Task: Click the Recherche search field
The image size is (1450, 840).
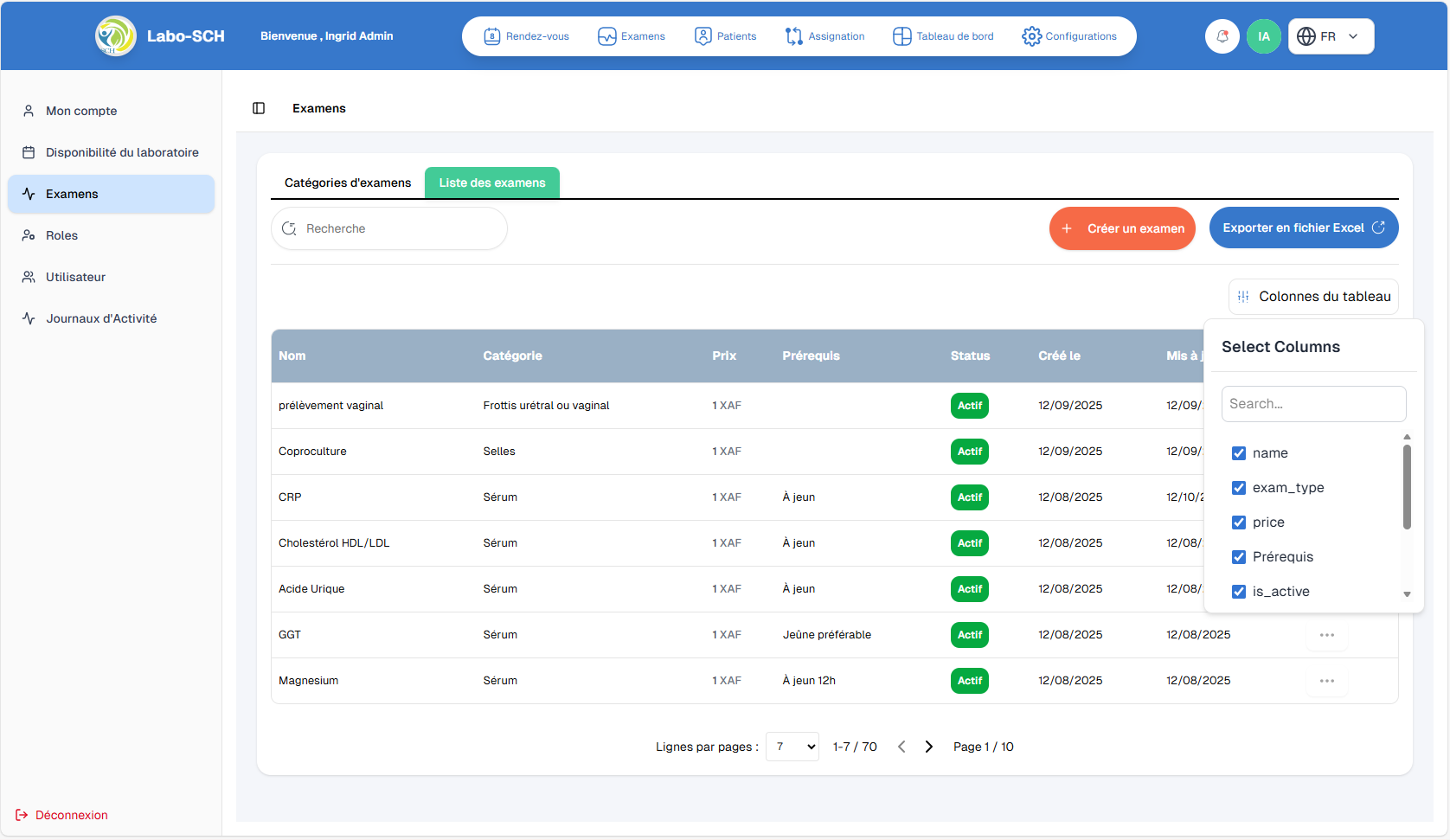Action: [x=389, y=228]
